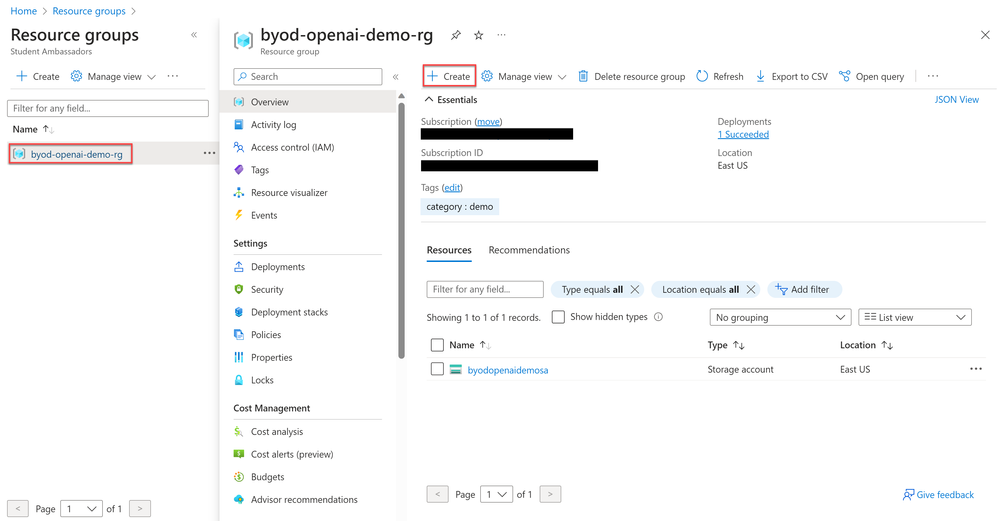The height and width of the screenshot is (521, 999).
Task: Click the Tags edit link
Action: (x=452, y=188)
